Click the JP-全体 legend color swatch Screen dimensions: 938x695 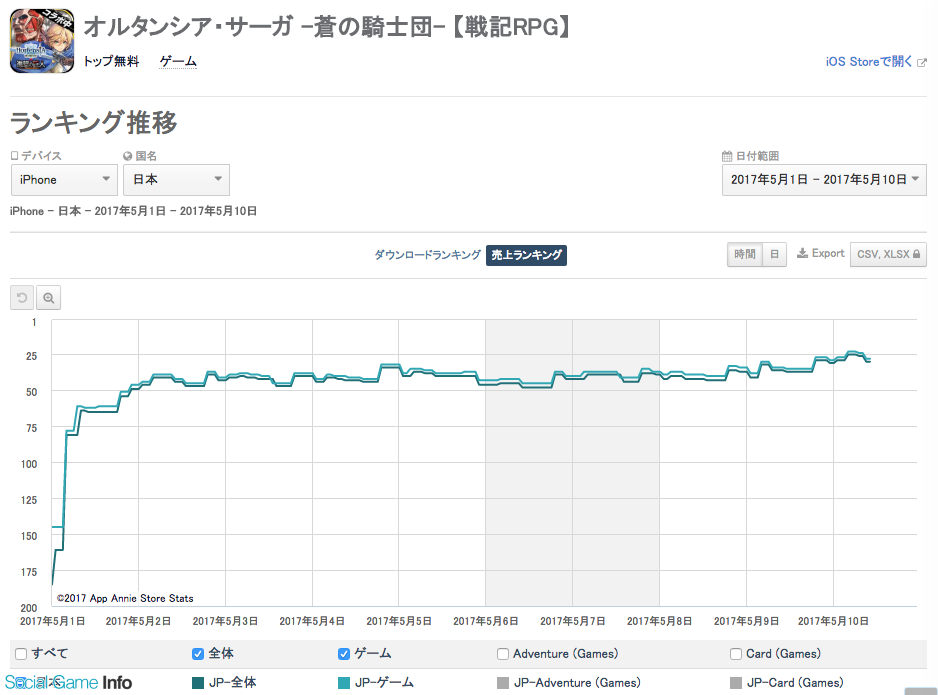click(198, 683)
